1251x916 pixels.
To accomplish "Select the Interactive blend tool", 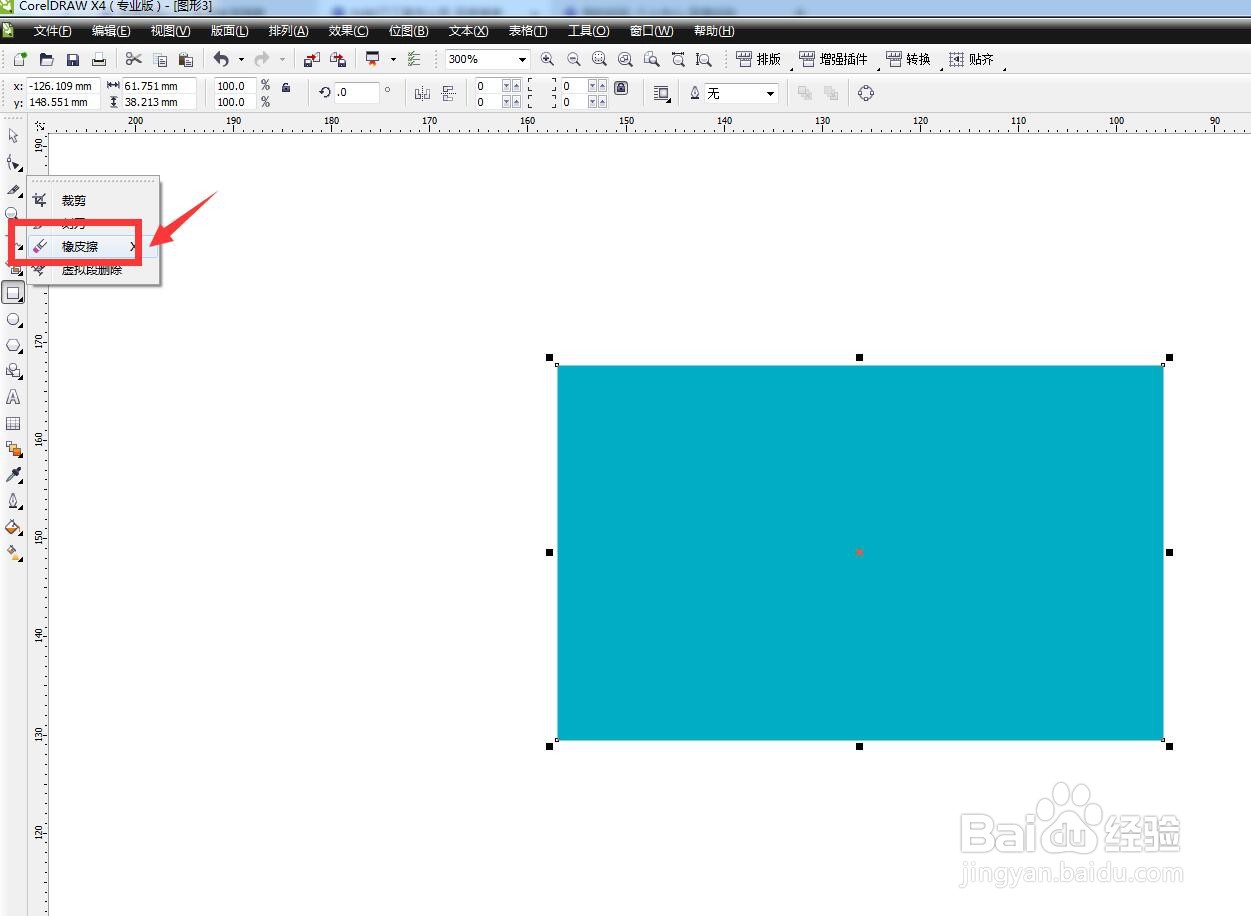I will pos(13,449).
